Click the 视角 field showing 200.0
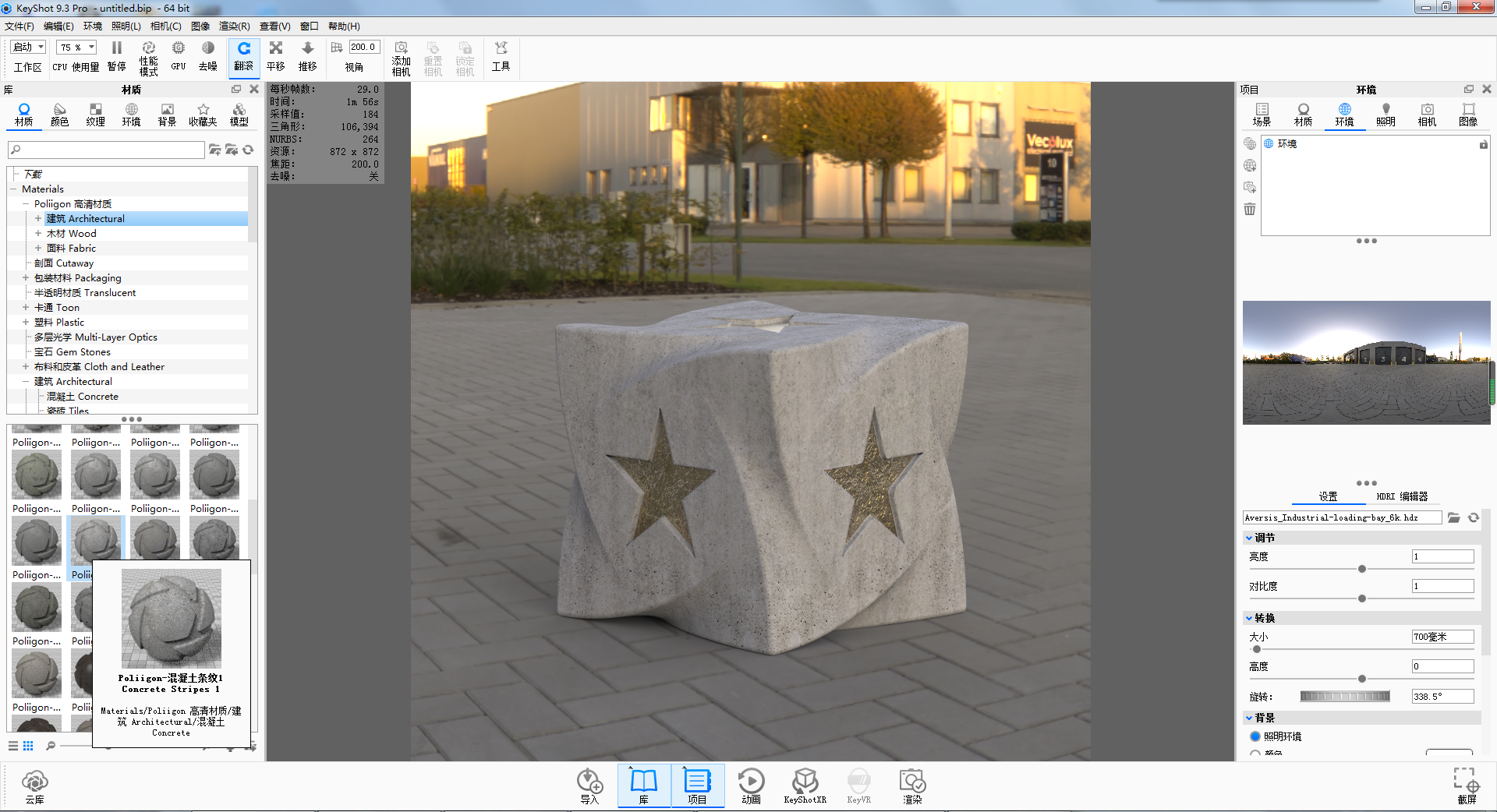The width and height of the screenshot is (1497, 812). (x=364, y=48)
